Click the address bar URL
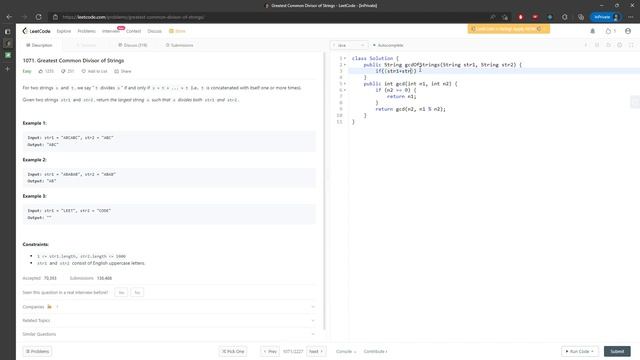This screenshot has height=360, width=640. [133, 17]
